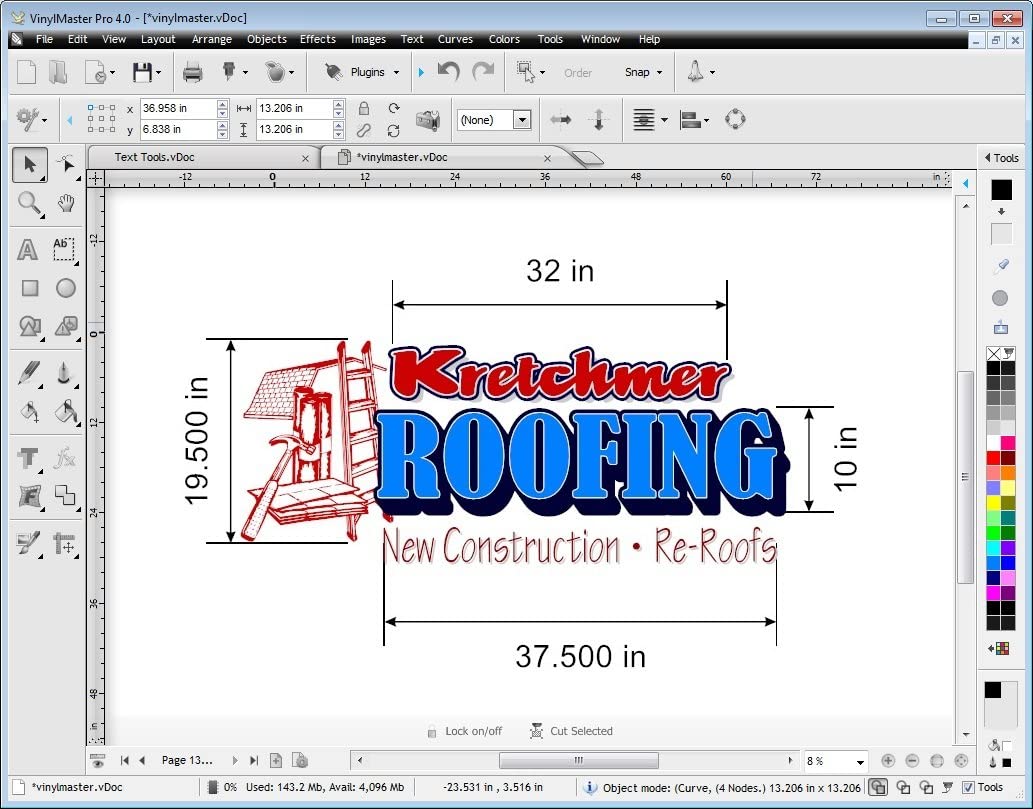
Task: Select the rectangle shape tool
Action: point(29,288)
